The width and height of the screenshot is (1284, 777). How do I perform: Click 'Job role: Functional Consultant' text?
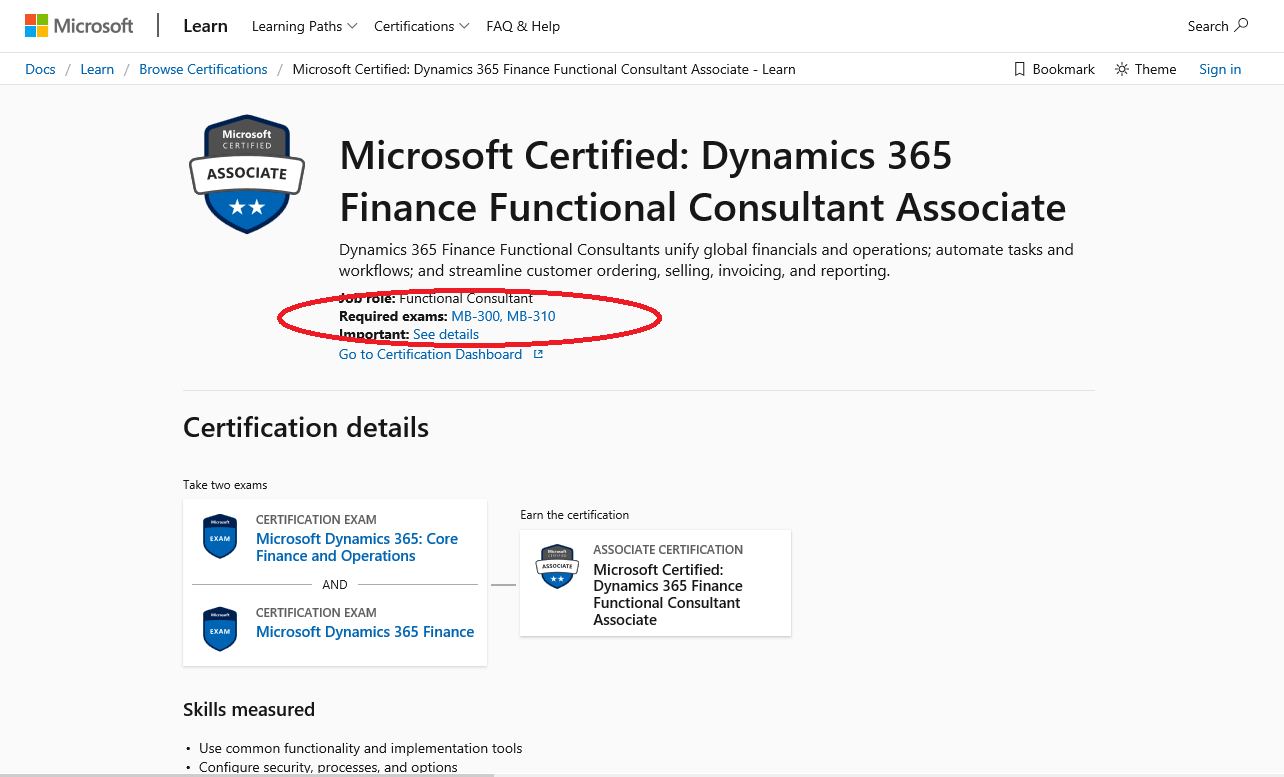tap(436, 298)
